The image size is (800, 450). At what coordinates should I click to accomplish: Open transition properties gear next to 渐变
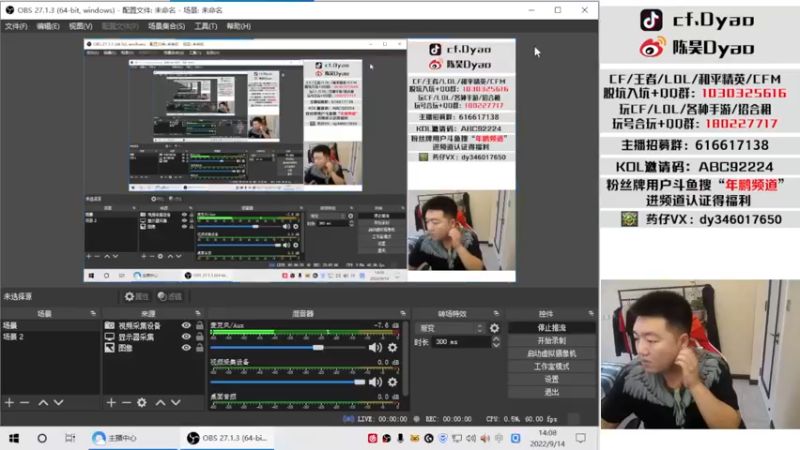[x=494, y=328]
